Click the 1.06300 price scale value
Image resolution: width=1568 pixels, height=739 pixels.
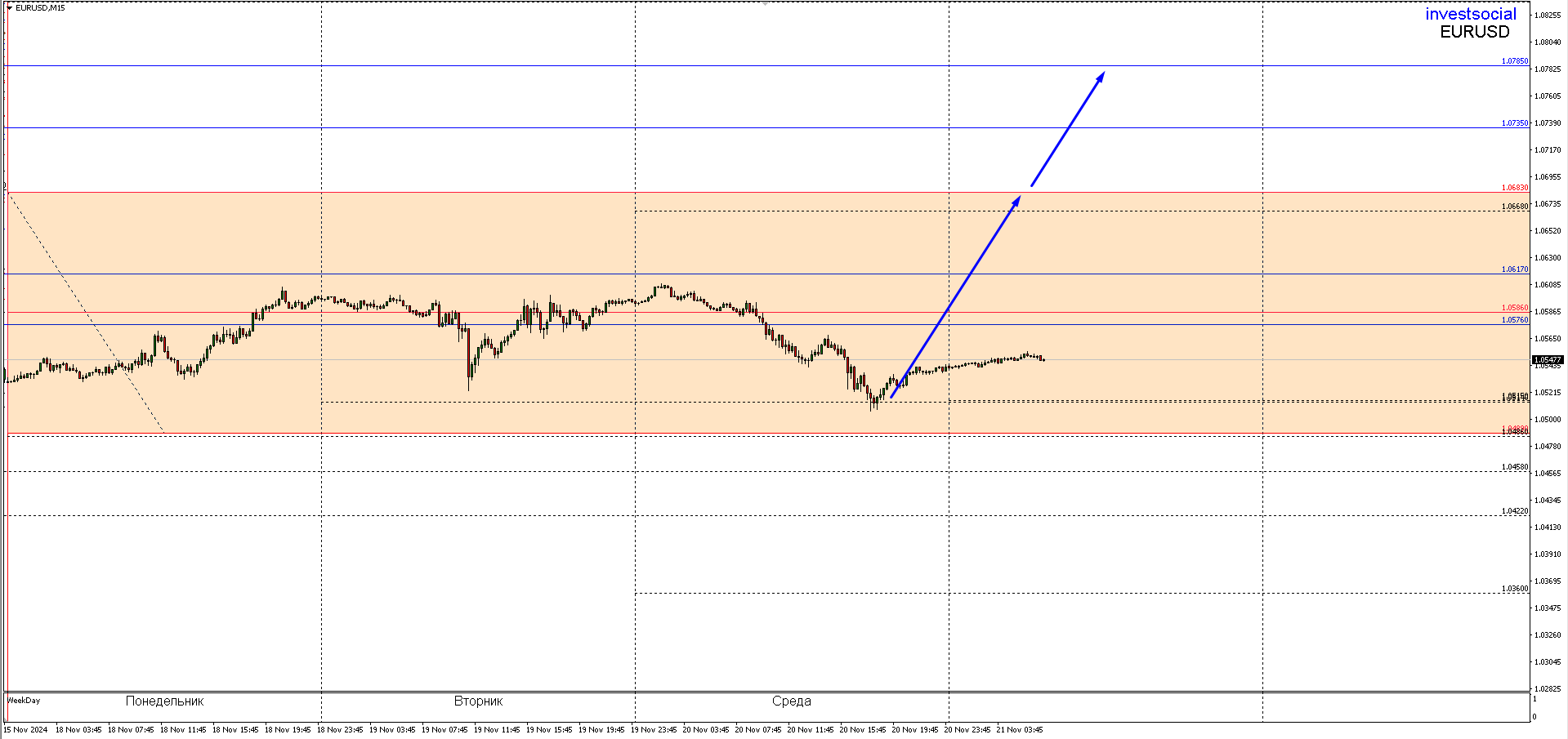(1548, 257)
